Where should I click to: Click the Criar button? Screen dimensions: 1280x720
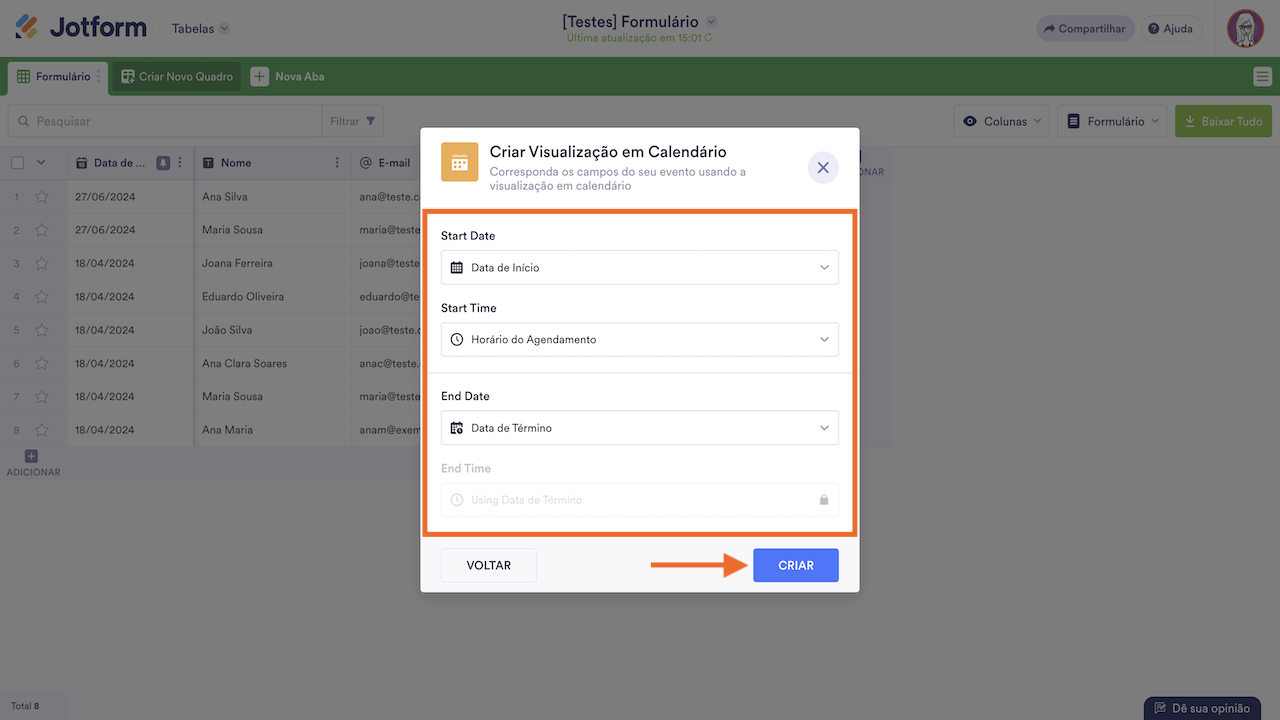(795, 565)
